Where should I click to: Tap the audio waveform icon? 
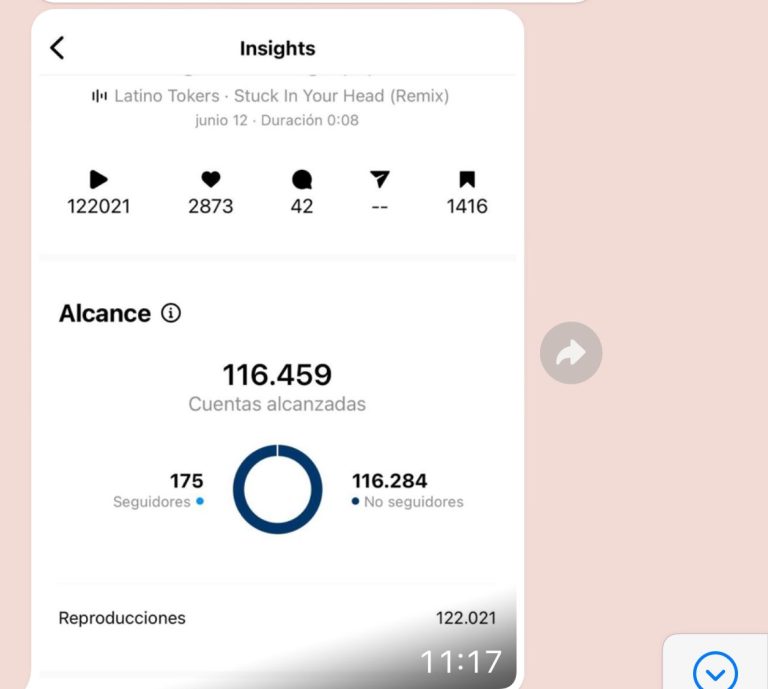tap(99, 96)
